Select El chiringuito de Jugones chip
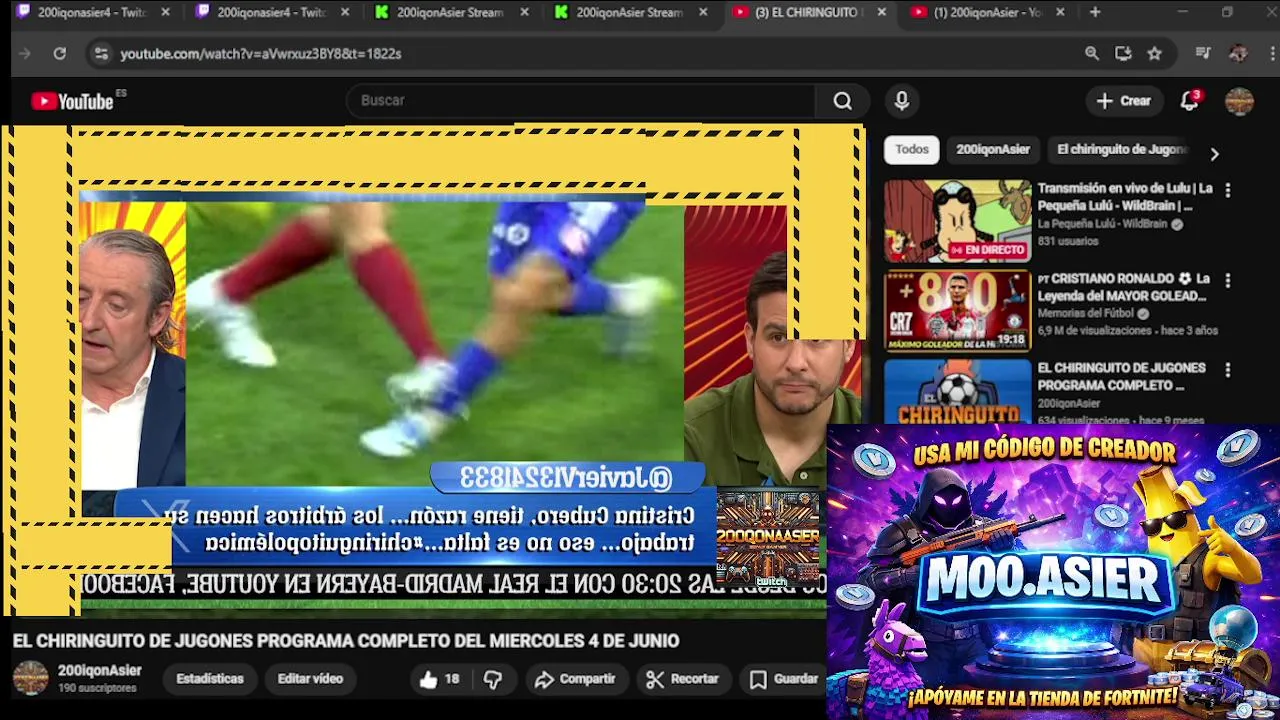Image resolution: width=1280 pixels, height=720 pixels. point(1121,150)
